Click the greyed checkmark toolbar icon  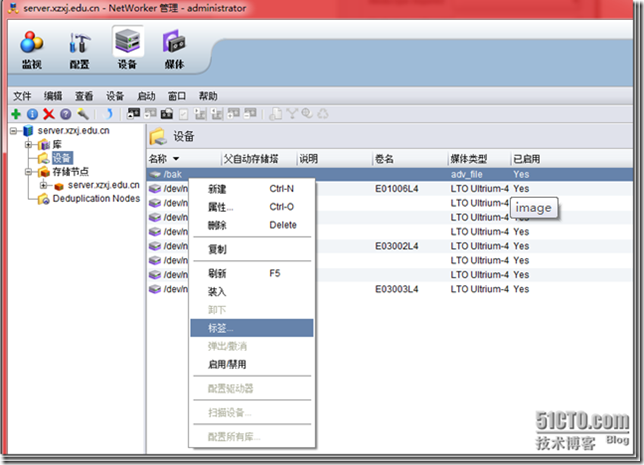coord(184,114)
